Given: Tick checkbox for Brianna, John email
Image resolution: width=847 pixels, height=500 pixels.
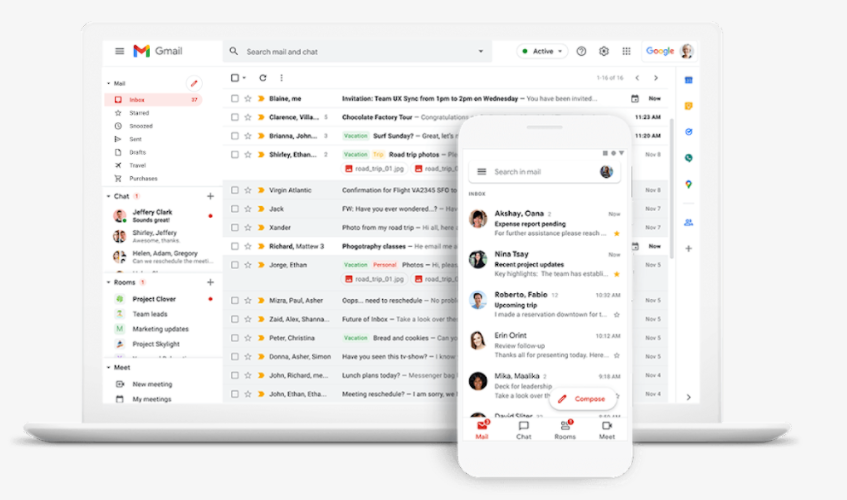Looking at the screenshot, I should click(x=234, y=136).
